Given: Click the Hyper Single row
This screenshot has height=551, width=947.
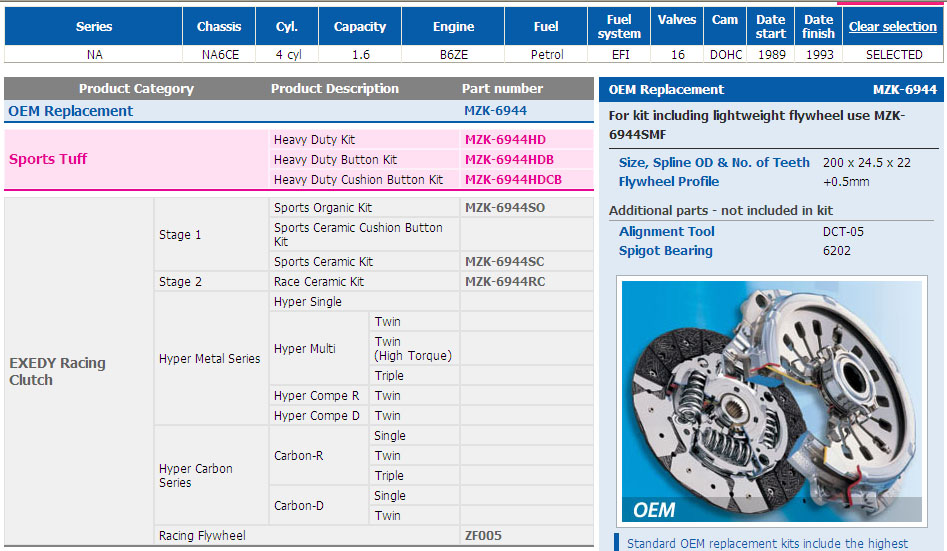Looking at the screenshot, I should (364, 301).
